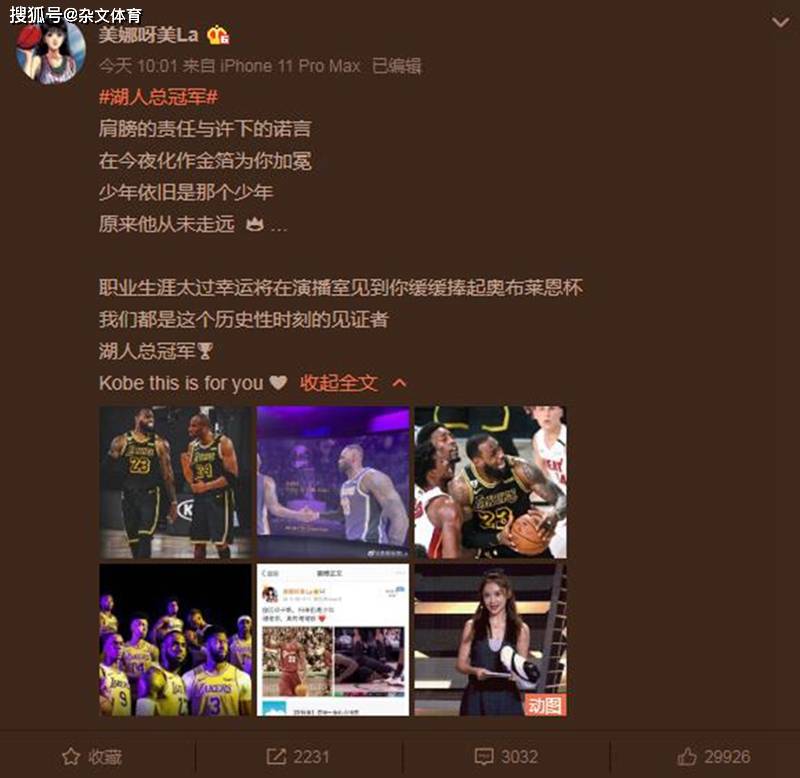
Task: Open the post options chevron menu
Action: [780, 22]
